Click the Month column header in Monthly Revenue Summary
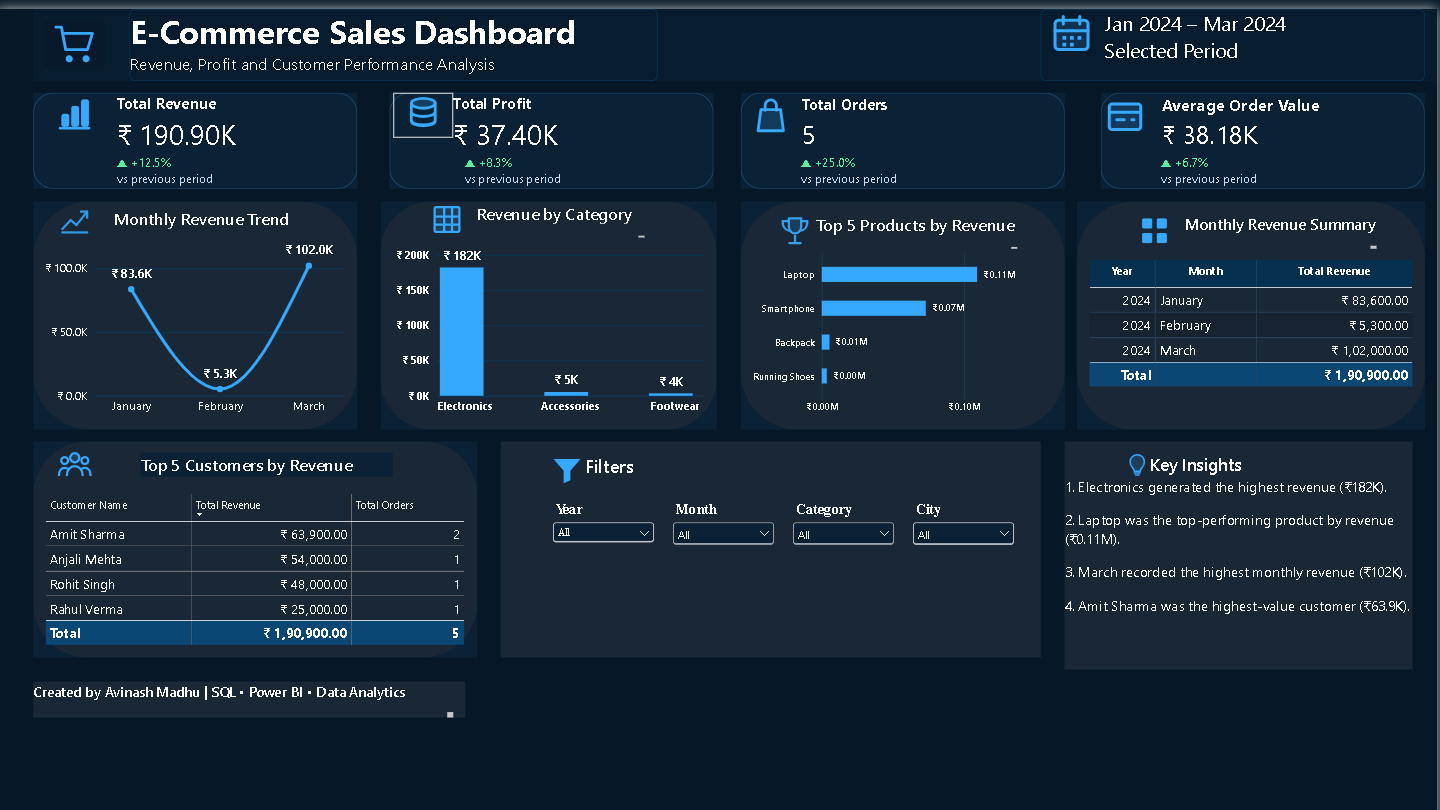1440x810 pixels. coord(1206,271)
